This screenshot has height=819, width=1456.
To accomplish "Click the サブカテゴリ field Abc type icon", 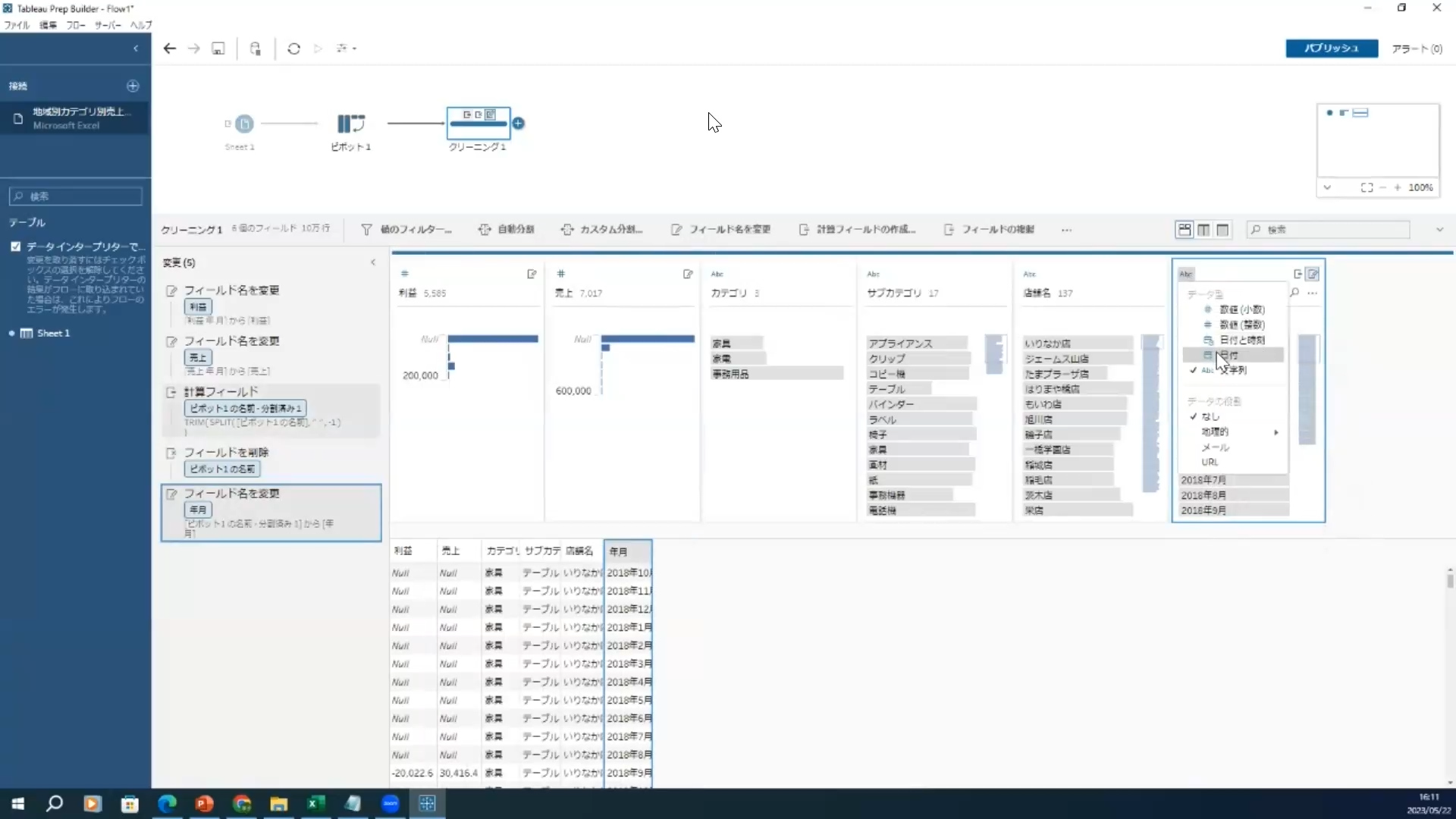I will (x=874, y=274).
